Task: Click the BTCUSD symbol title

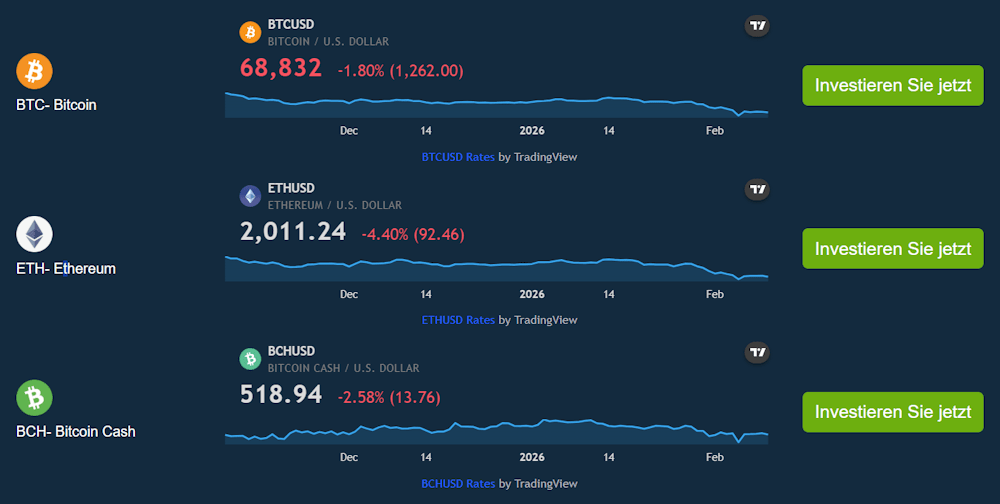Action: point(291,24)
